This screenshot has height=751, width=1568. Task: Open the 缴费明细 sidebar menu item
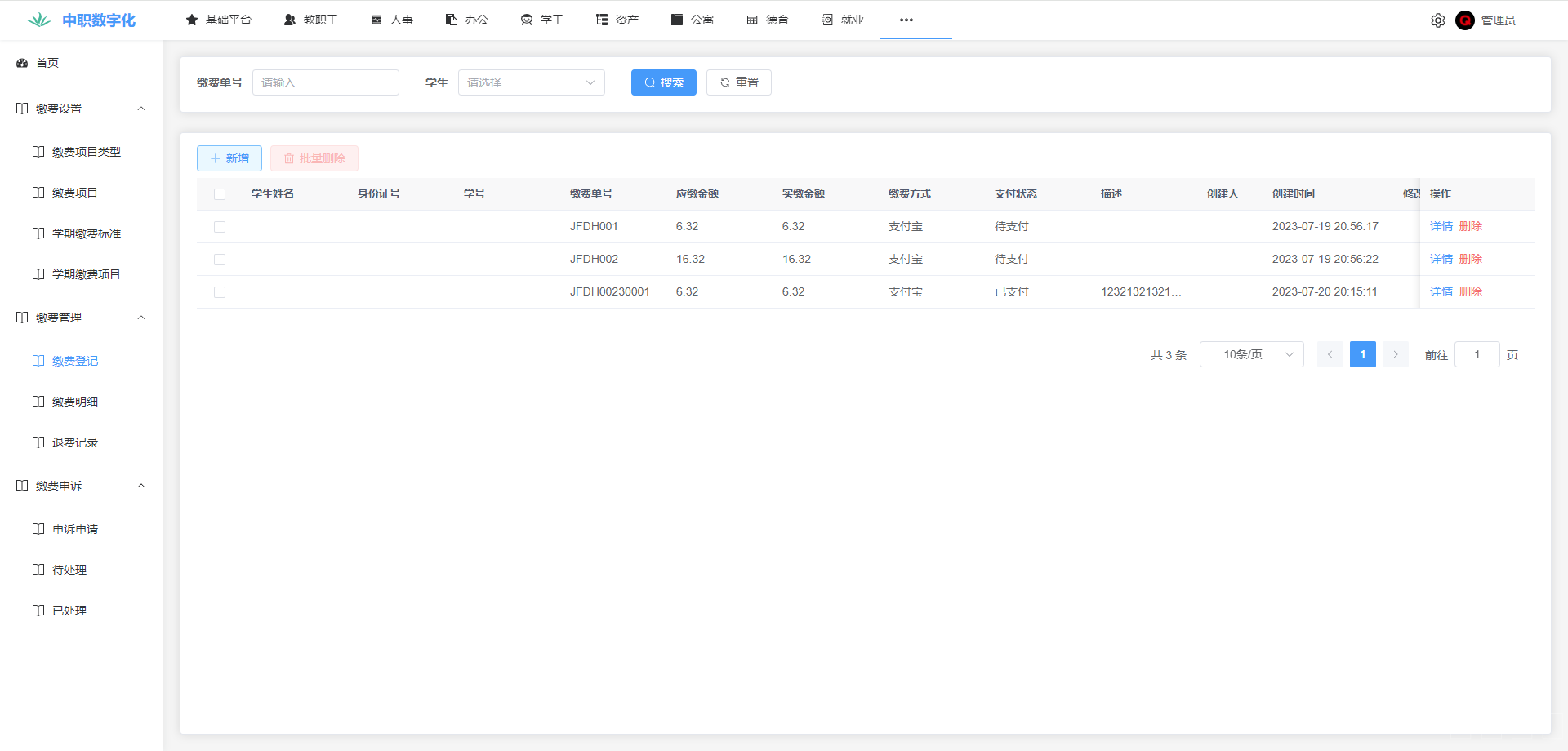pos(75,402)
